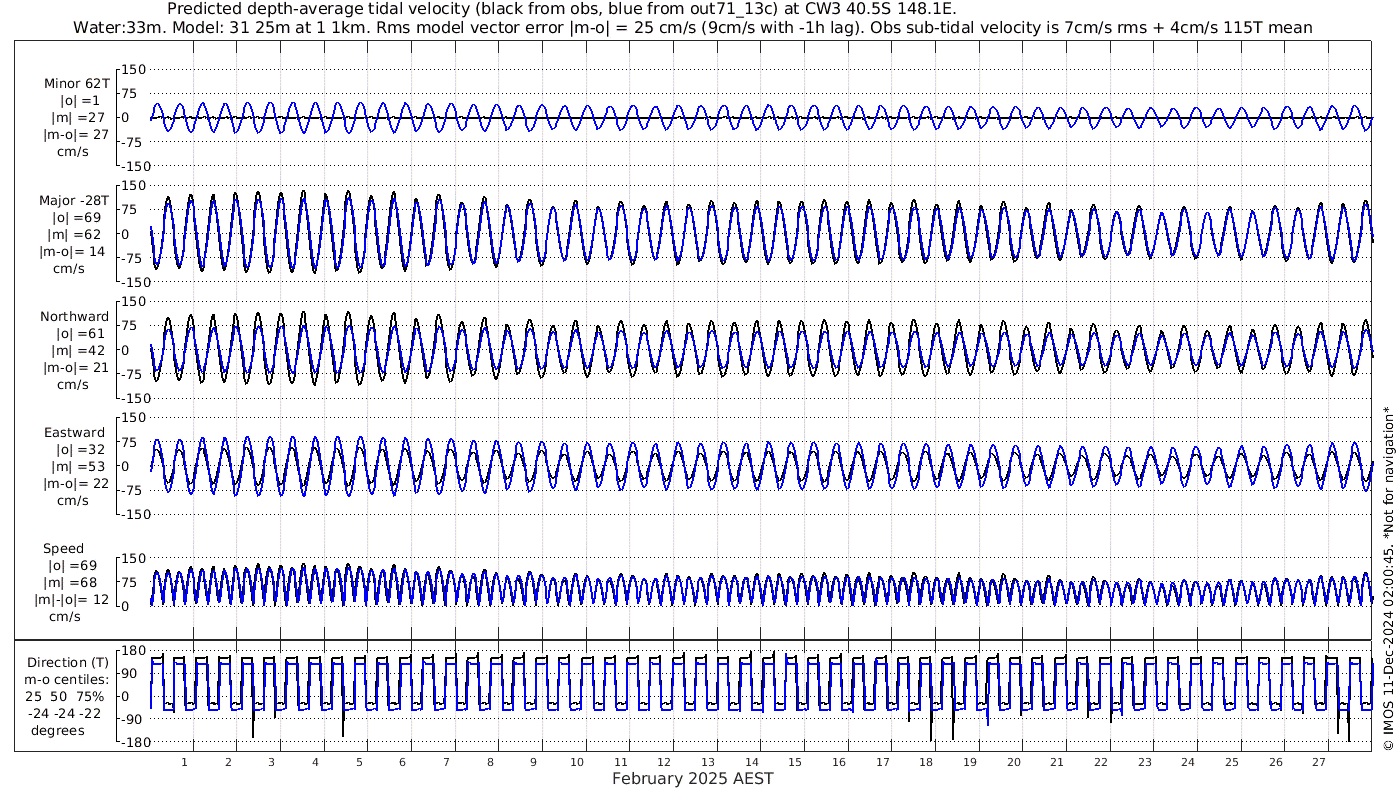Click '|o| =32' in the Eastward statistics
1400x800 pixels.
click(x=80, y=449)
